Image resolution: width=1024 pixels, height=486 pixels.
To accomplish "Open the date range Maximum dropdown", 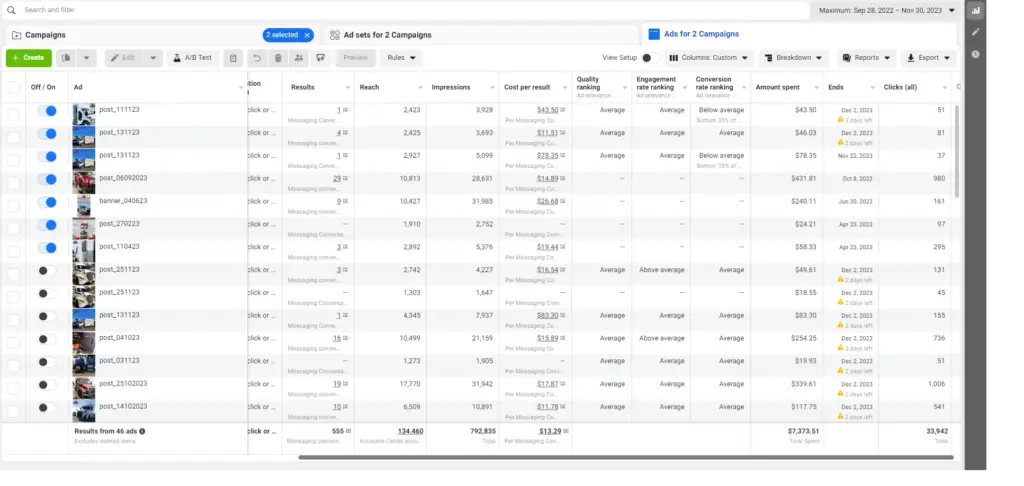I will tap(884, 11).
